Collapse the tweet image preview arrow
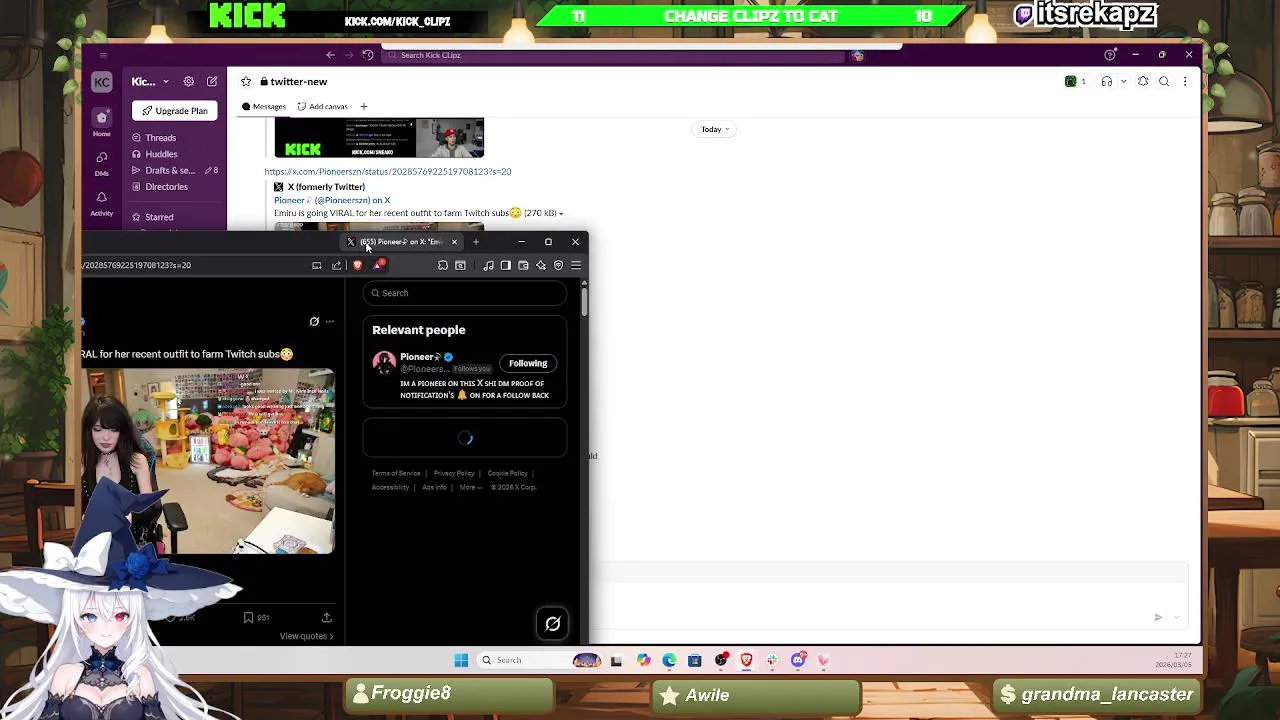The width and height of the screenshot is (1280, 720). [x=561, y=214]
